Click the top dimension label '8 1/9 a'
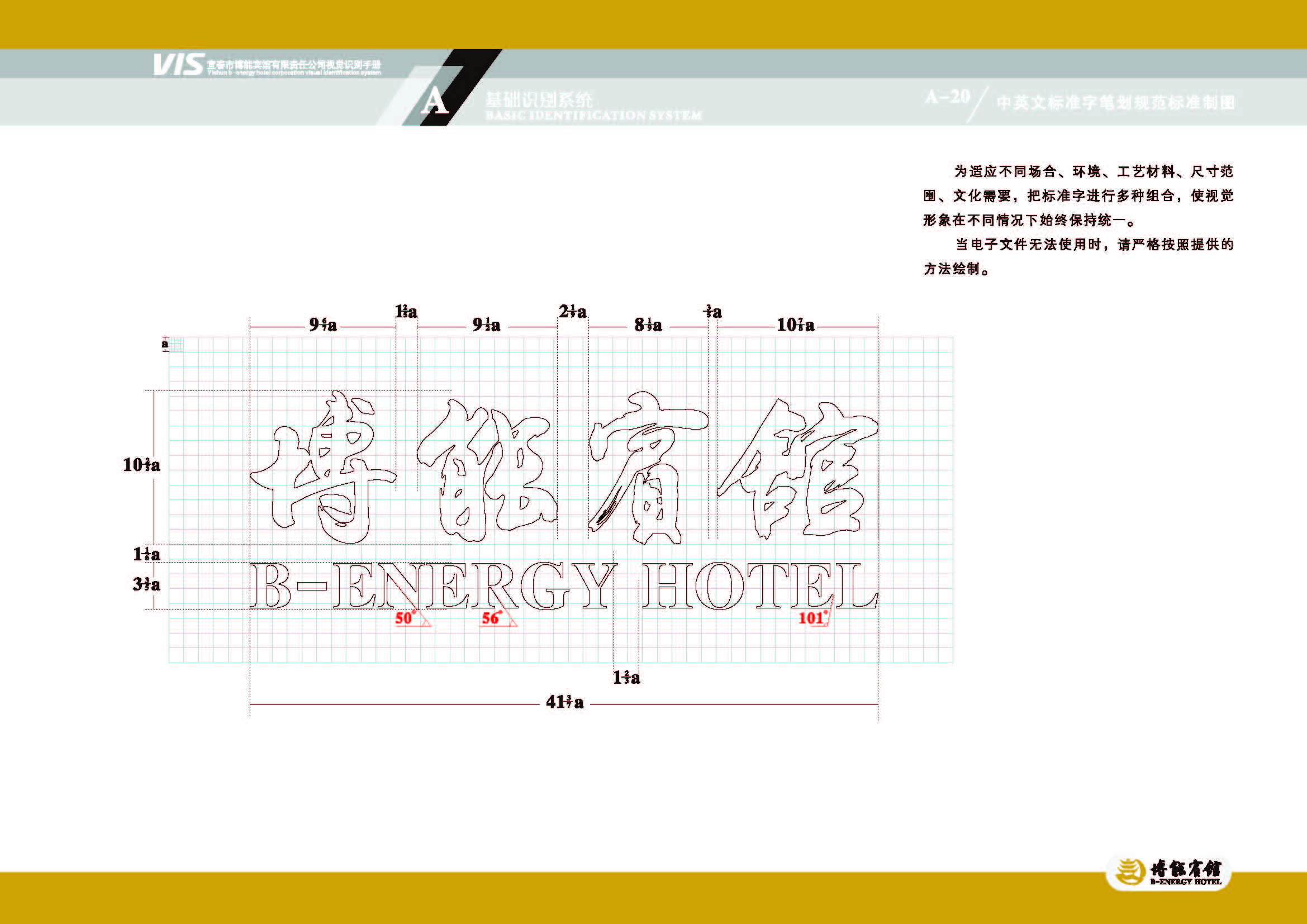Image resolution: width=1307 pixels, height=924 pixels. point(648,325)
